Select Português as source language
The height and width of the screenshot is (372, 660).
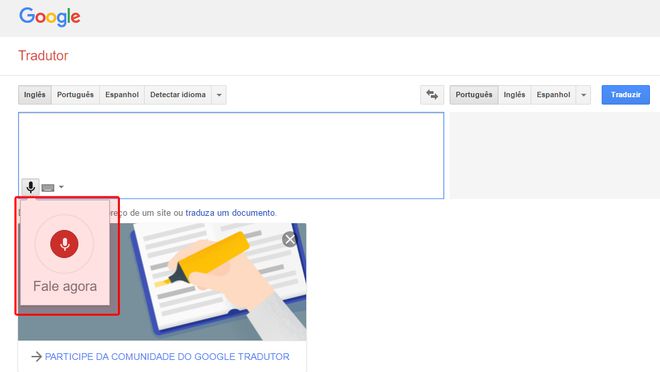click(x=75, y=95)
